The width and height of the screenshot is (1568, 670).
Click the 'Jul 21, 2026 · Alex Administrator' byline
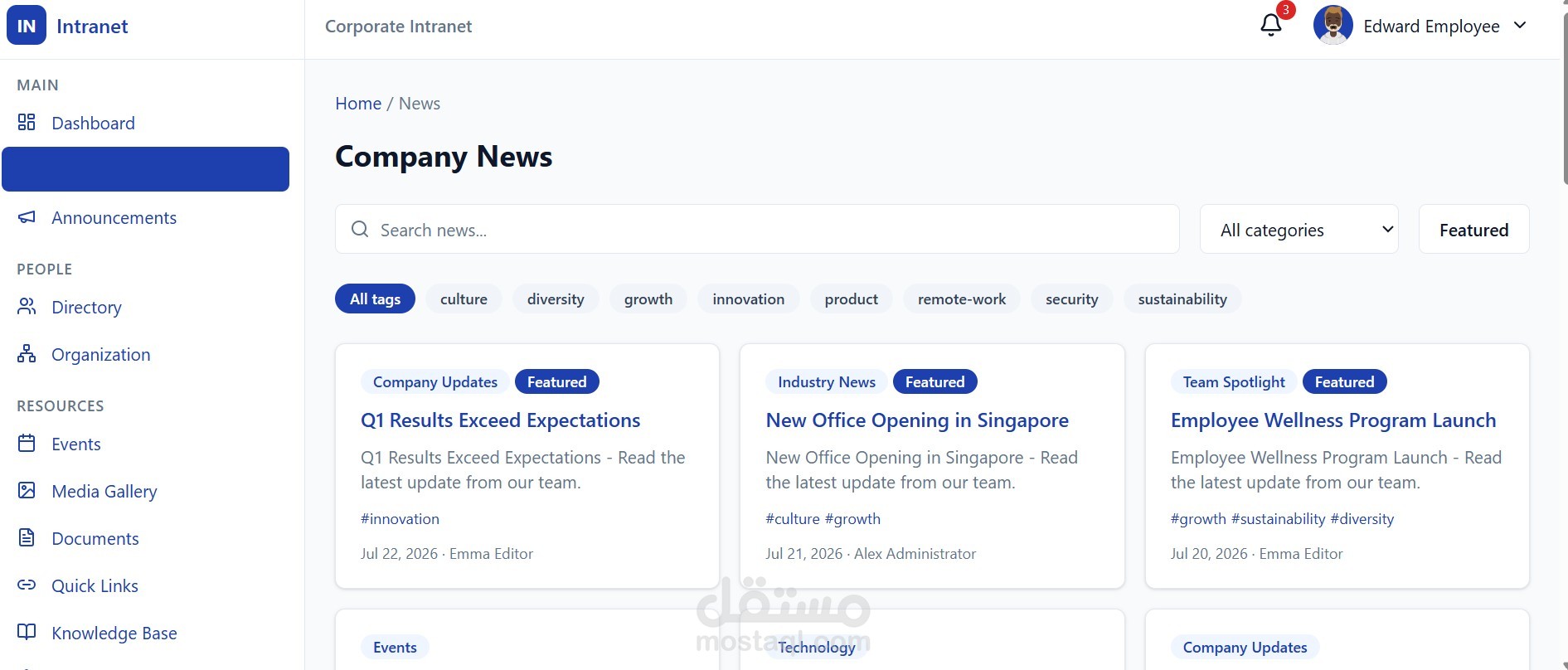point(871,554)
